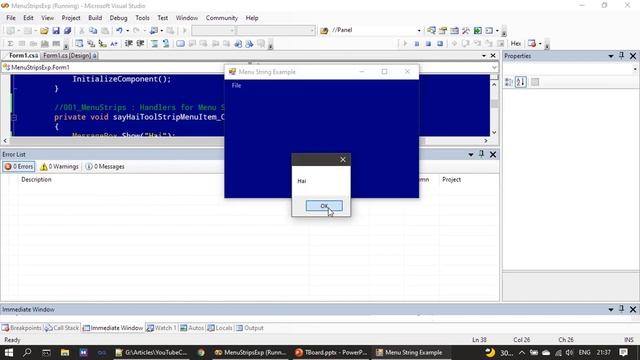
Task: Click Property Pages icon in Properties panel
Action: (535, 82)
